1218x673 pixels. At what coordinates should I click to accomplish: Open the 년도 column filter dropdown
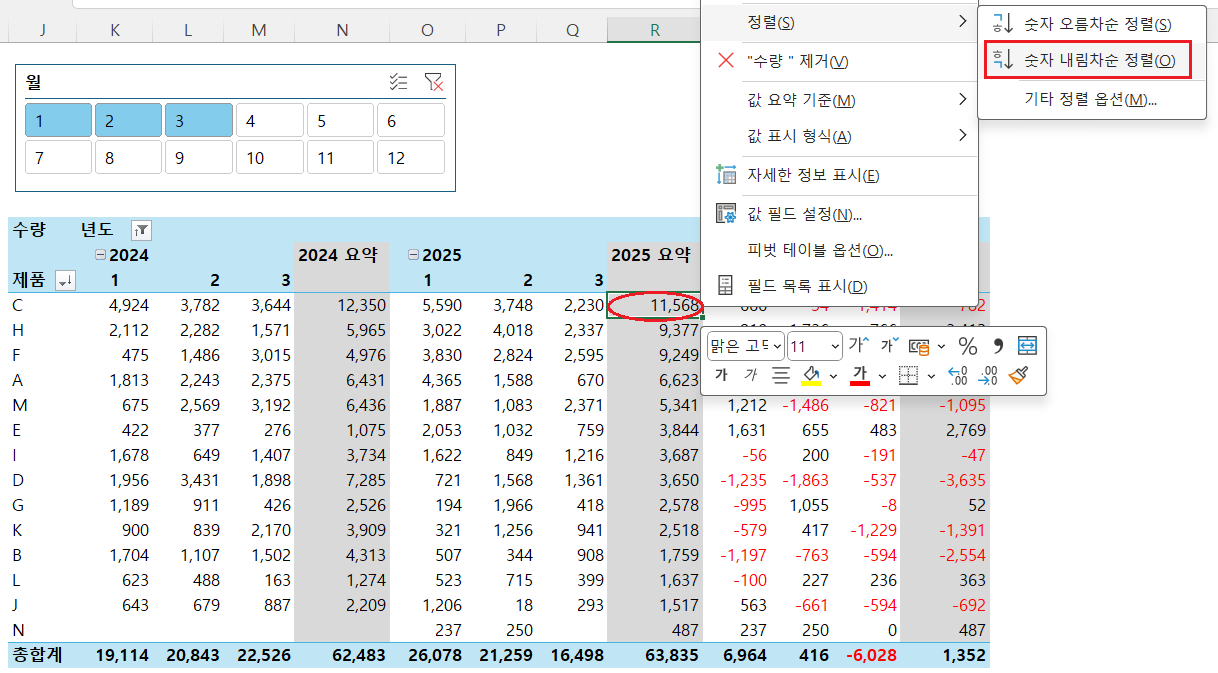point(141,230)
